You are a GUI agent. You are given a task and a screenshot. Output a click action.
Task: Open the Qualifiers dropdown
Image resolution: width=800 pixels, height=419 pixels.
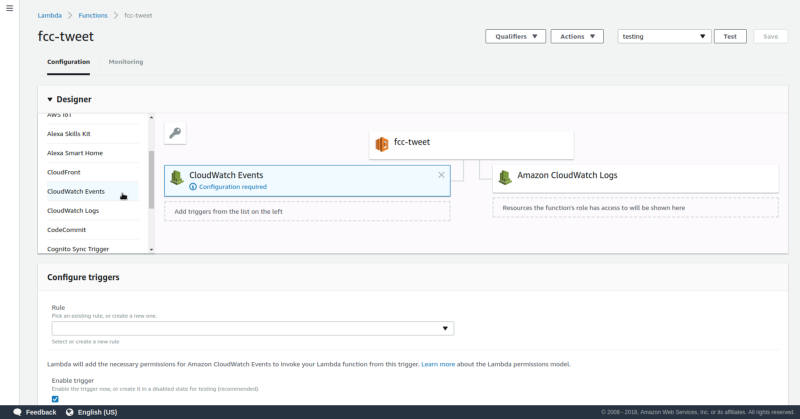tap(515, 36)
